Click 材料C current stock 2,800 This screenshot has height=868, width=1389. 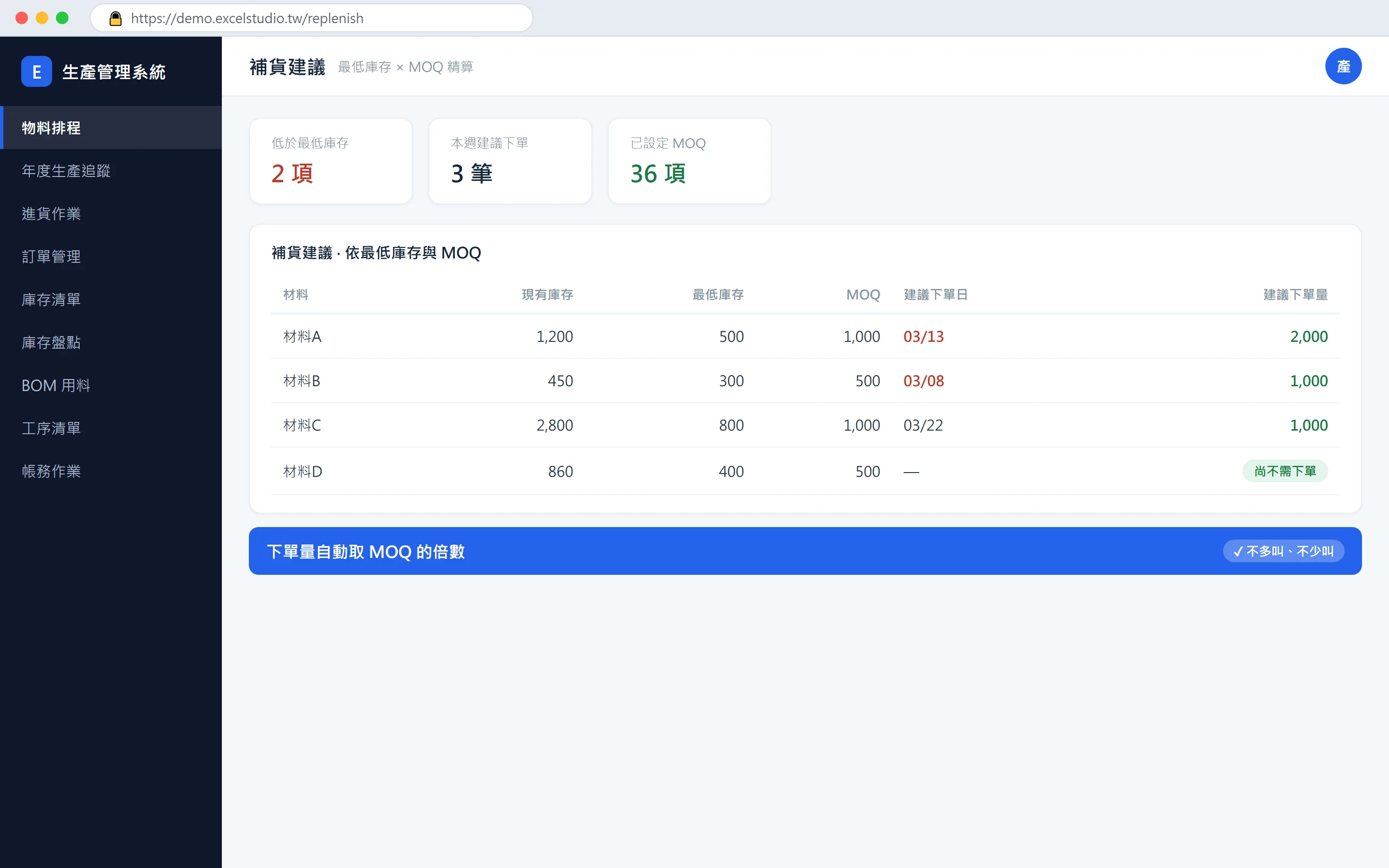point(555,425)
